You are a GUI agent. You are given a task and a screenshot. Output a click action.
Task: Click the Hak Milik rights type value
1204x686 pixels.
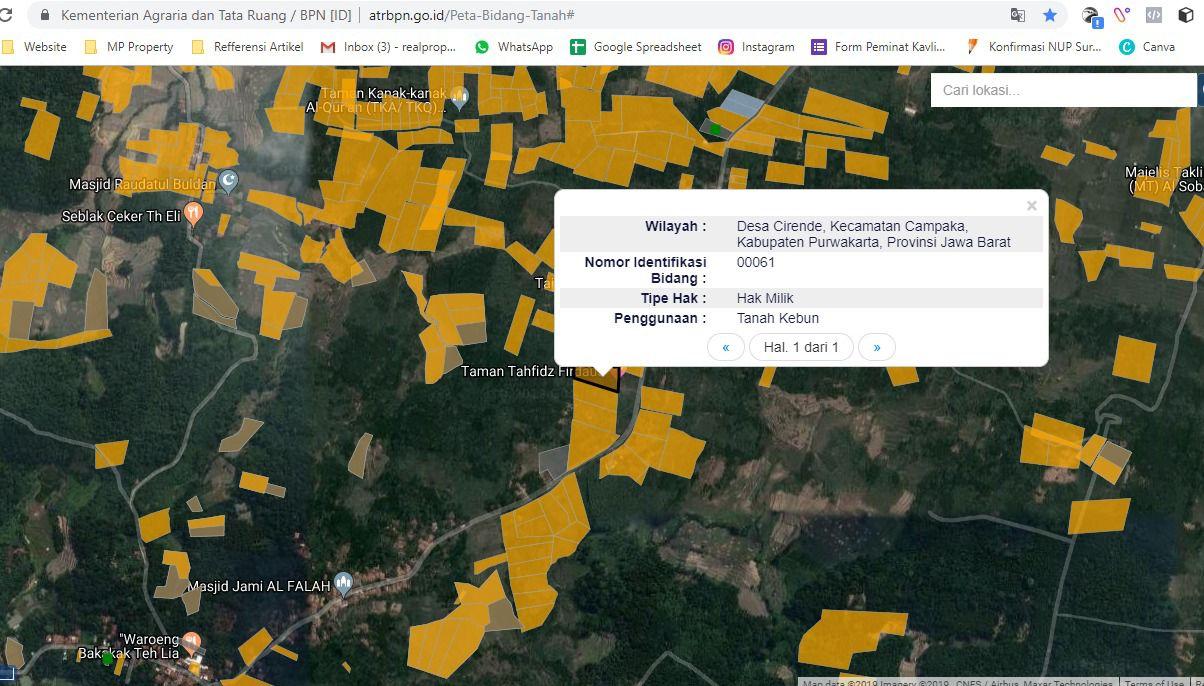tap(765, 298)
